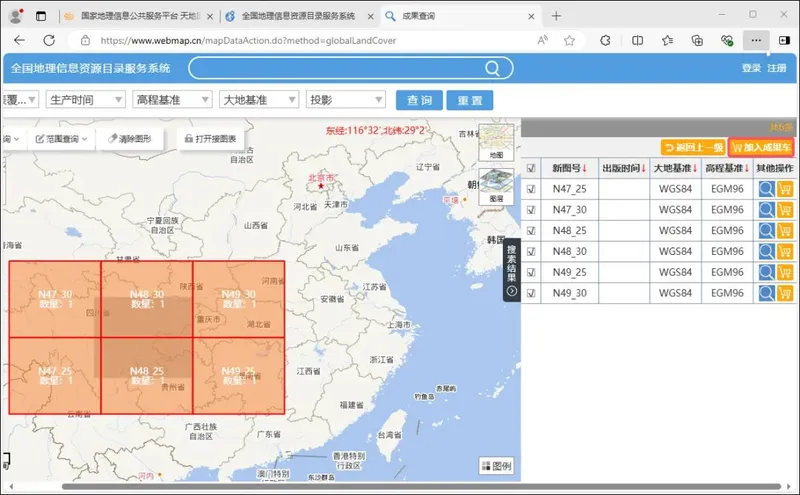This screenshot has height=495, width=800.
Task: Sort the table by 高程基准 column
Action: point(727,168)
